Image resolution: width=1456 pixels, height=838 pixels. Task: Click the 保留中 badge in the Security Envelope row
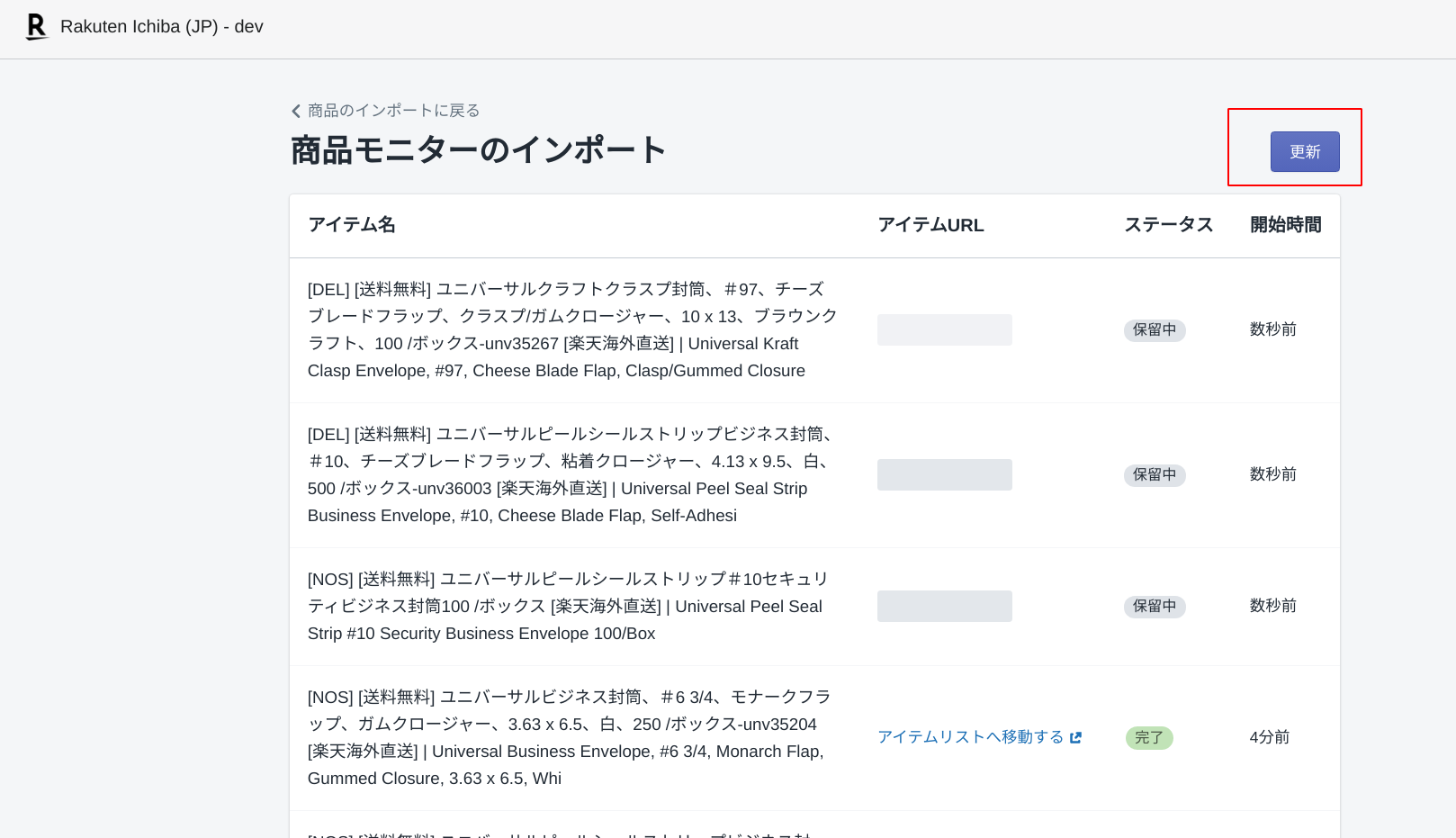click(x=1155, y=607)
